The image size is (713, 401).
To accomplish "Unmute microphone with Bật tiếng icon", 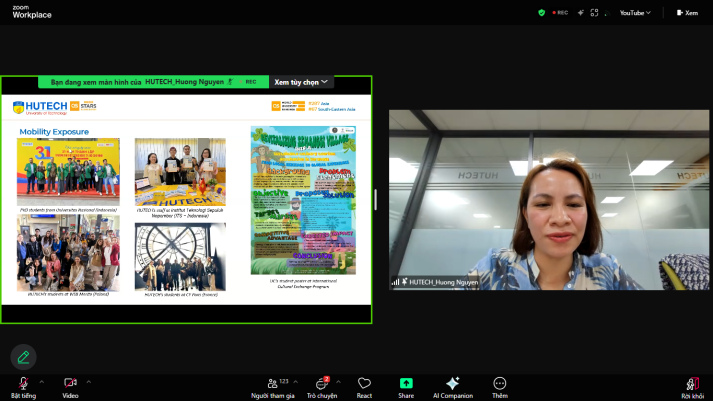I will (x=23, y=388).
